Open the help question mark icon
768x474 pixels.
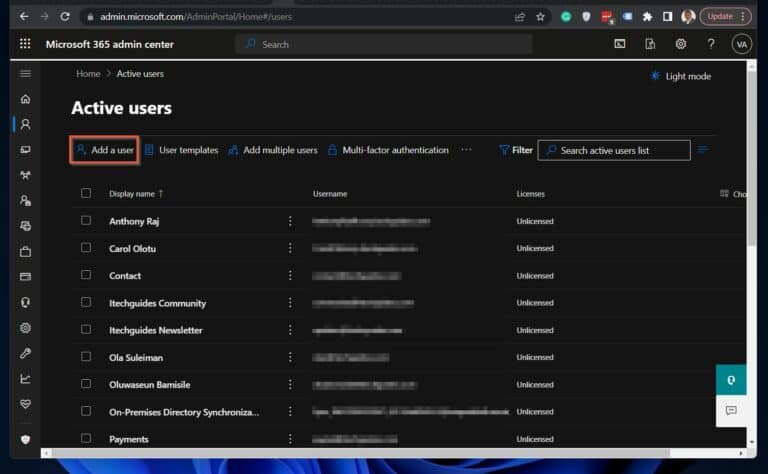(711, 44)
